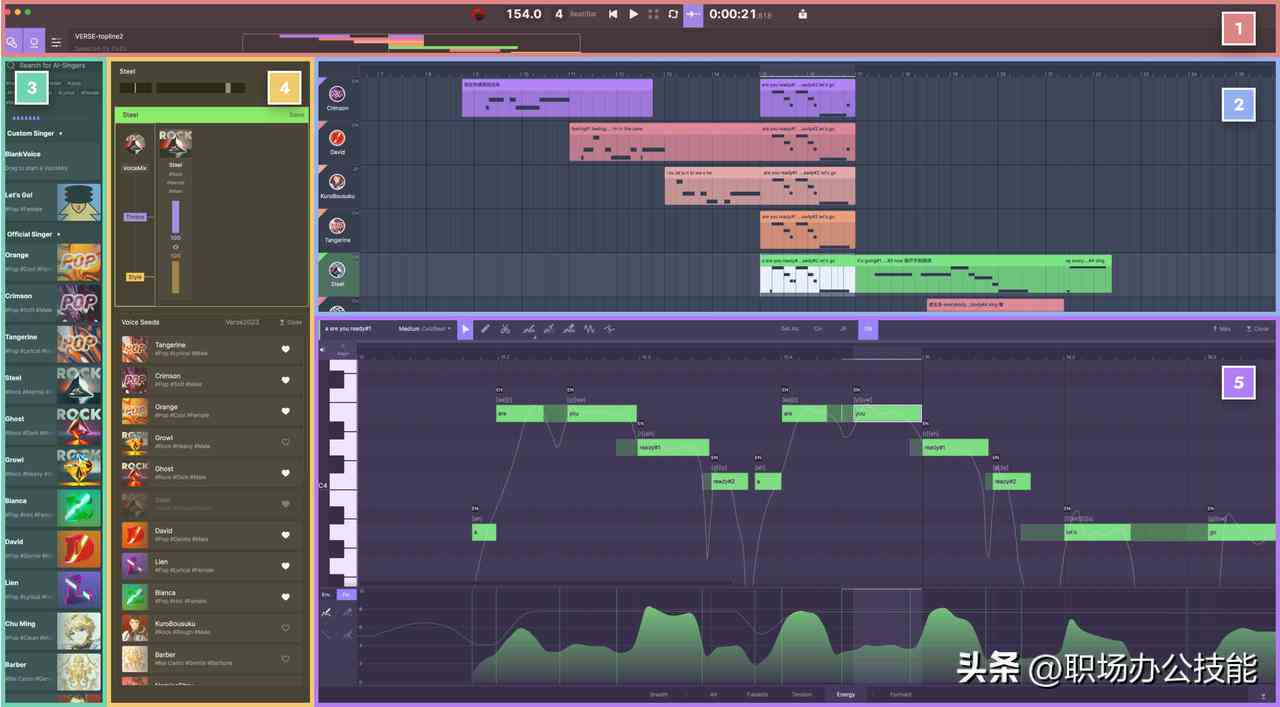Select the Pencil tool in piano roll toolbar
The image size is (1280, 707).
point(485,328)
